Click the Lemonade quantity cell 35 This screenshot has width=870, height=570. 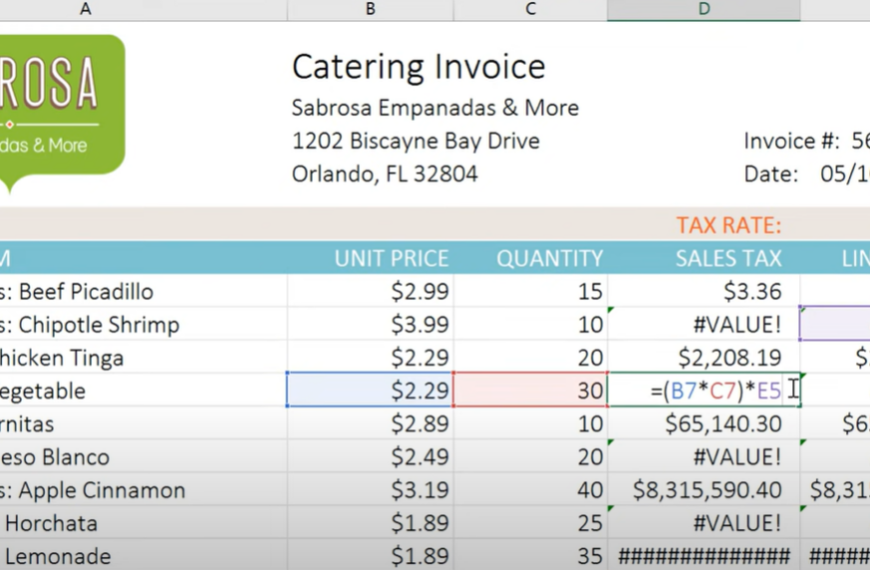pos(530,555)
